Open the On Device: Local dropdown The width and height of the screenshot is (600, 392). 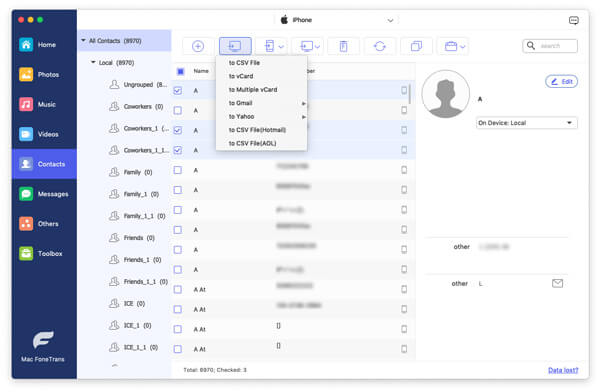(x=526, y=123)
